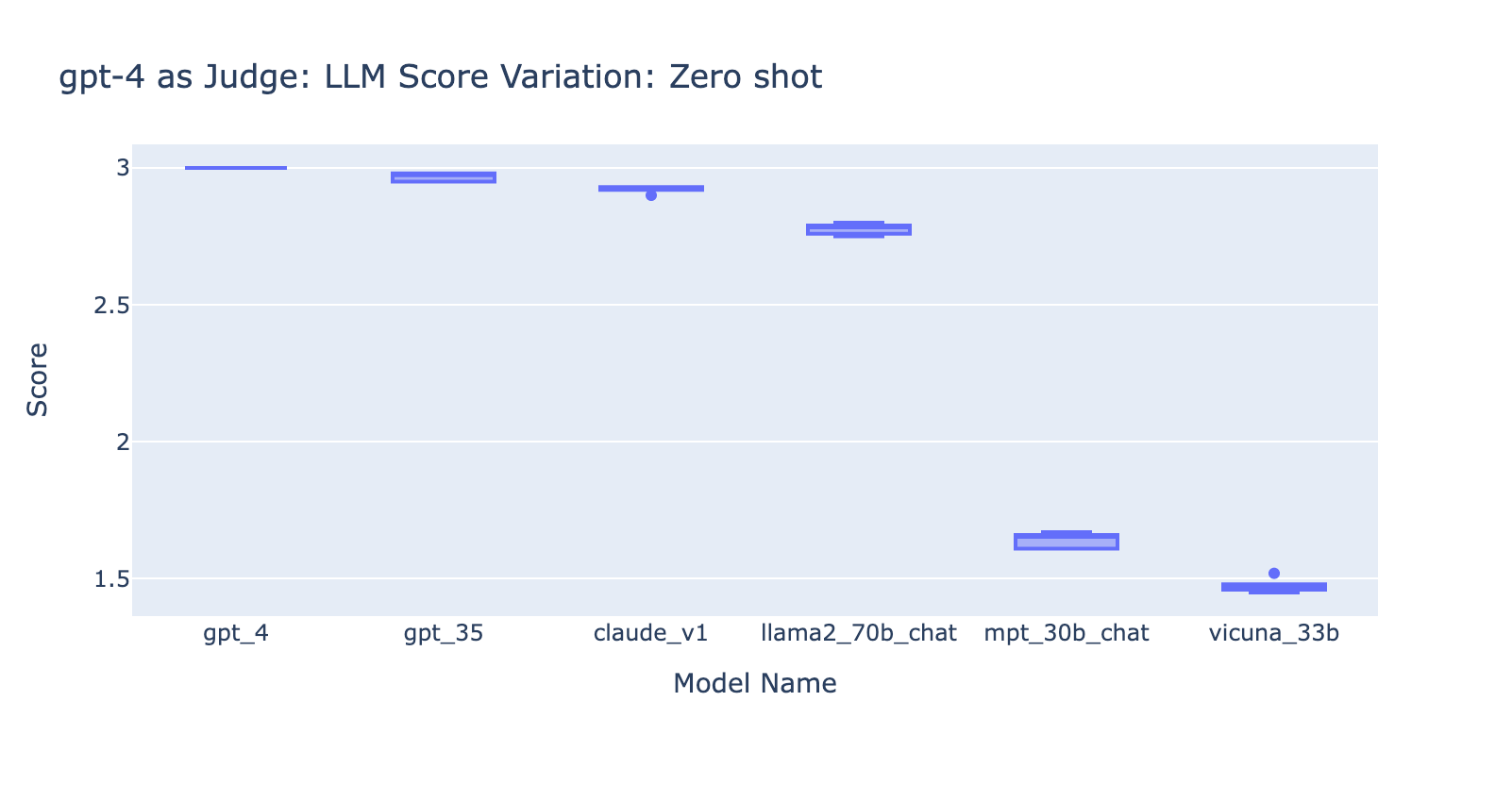Click the "Score" y-axis title
The height and width of the screenshot is (785, 1512).
click(38, 379)
